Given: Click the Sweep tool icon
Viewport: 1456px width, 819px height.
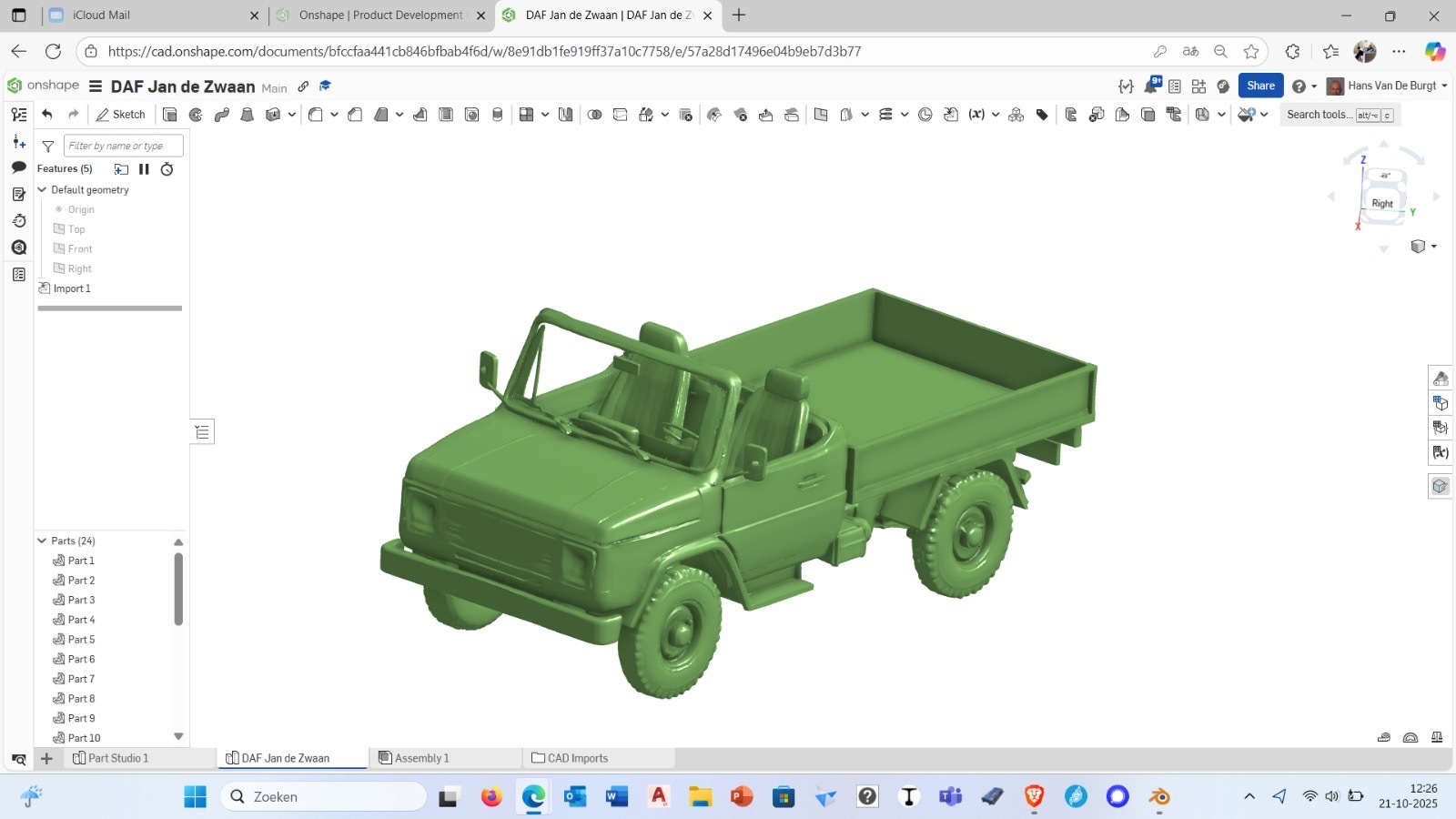Looking at the screenshot, I should [221, 115].
